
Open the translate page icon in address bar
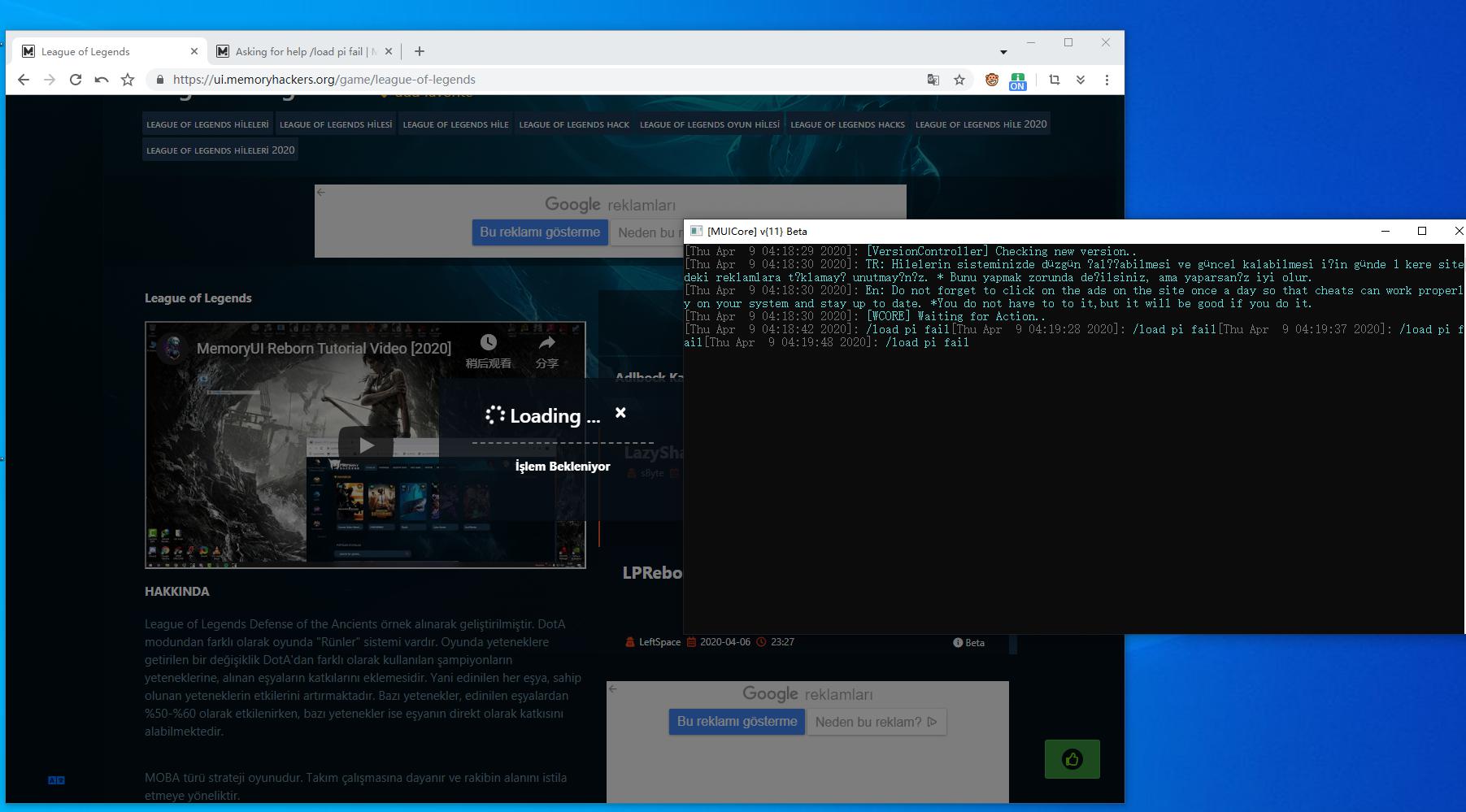click(933, 80)
